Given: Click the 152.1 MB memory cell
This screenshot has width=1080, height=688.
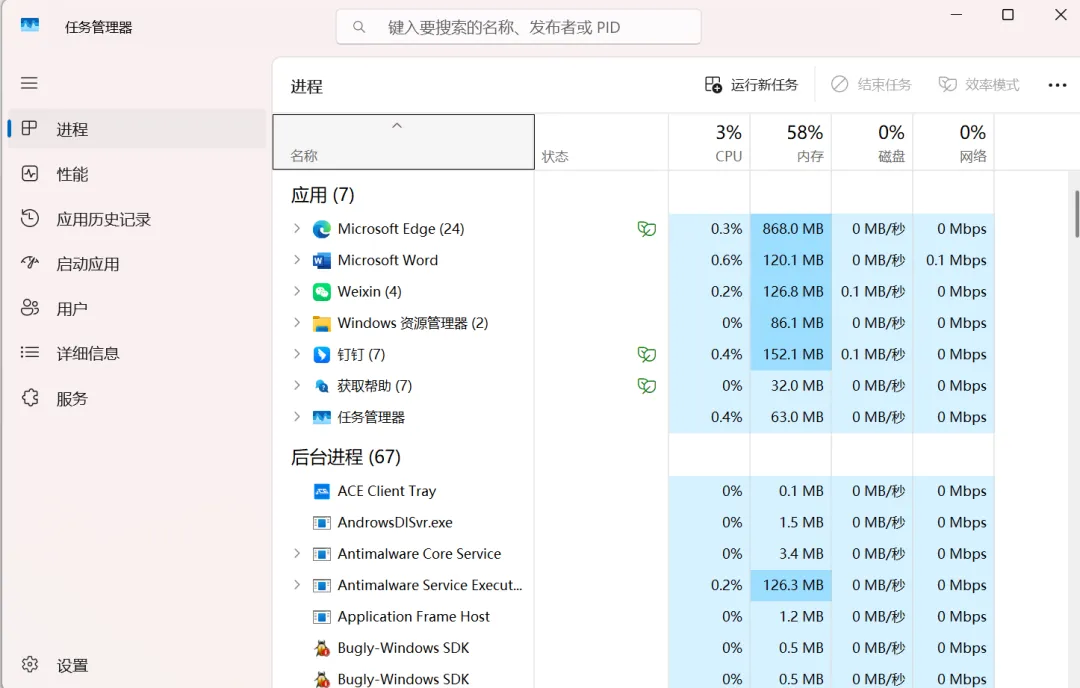Looking at the screenshot, I should [x=791, y=355].
